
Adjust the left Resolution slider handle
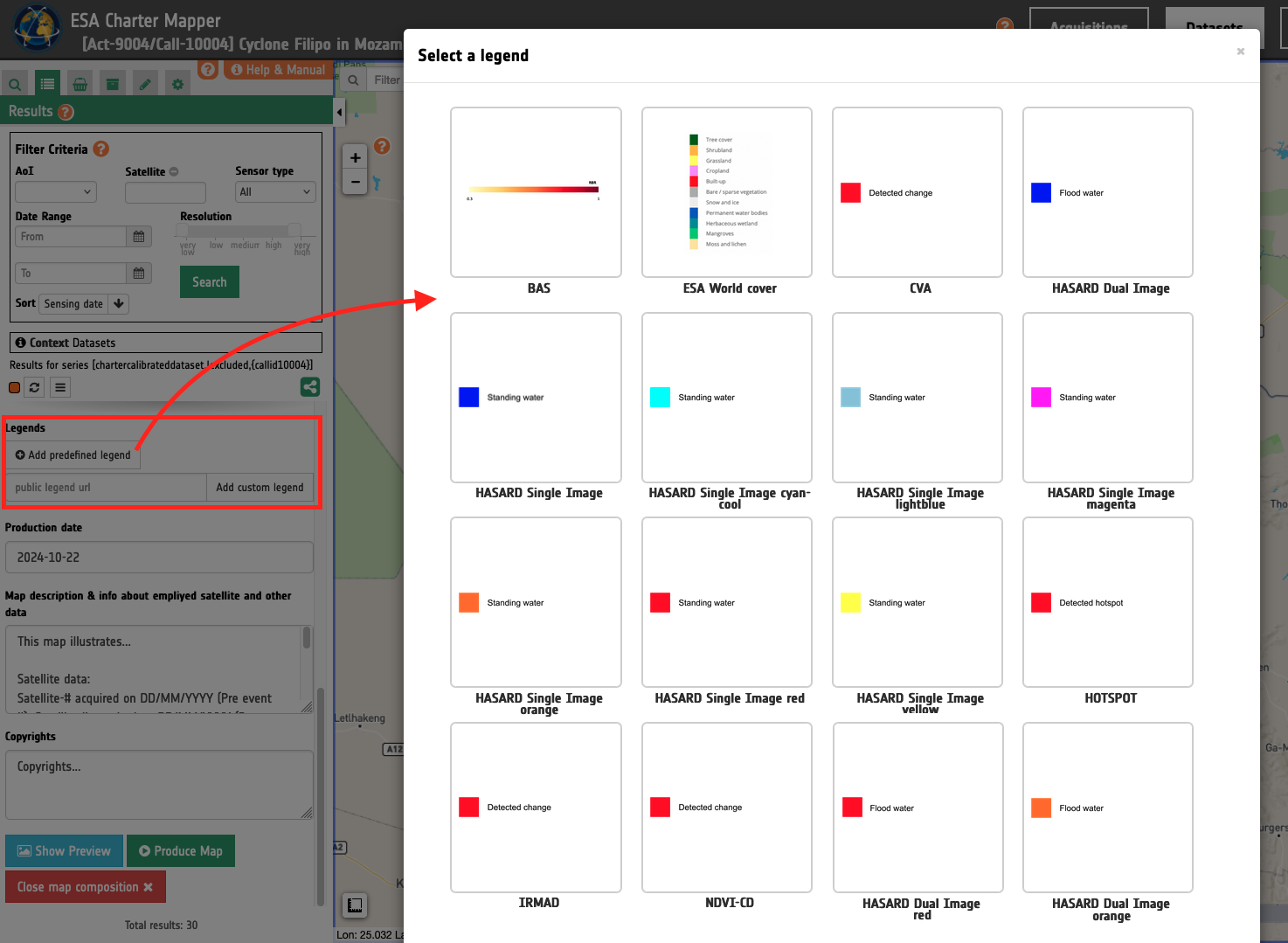click(x=182, y=230)
